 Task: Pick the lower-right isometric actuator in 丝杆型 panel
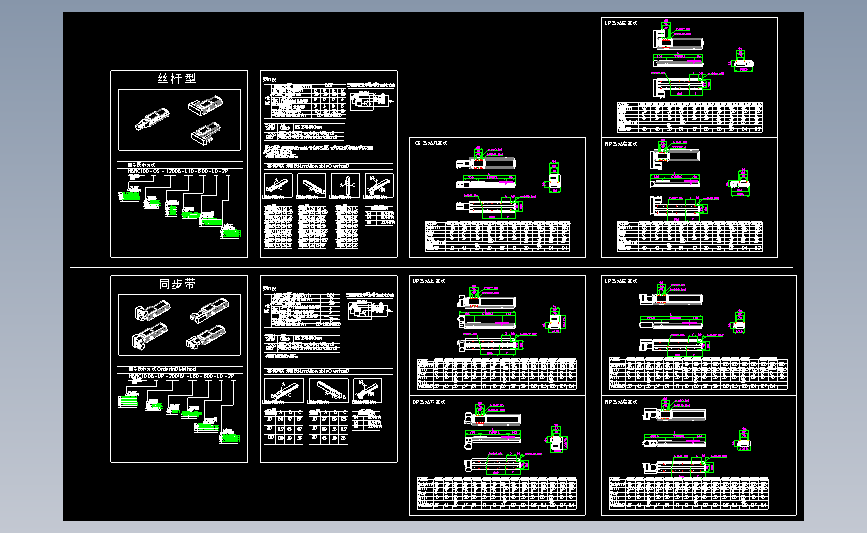point(206,134)
